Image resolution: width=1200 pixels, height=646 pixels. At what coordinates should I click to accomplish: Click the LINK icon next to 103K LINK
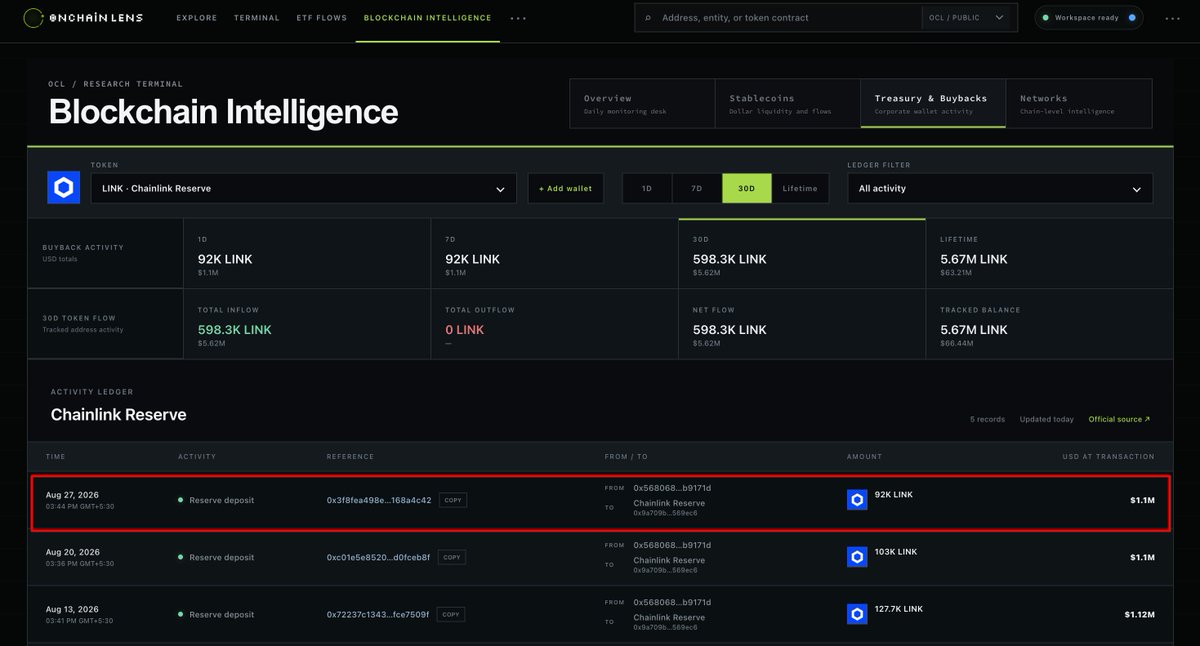pyautogui.click(x=857, y=557)
